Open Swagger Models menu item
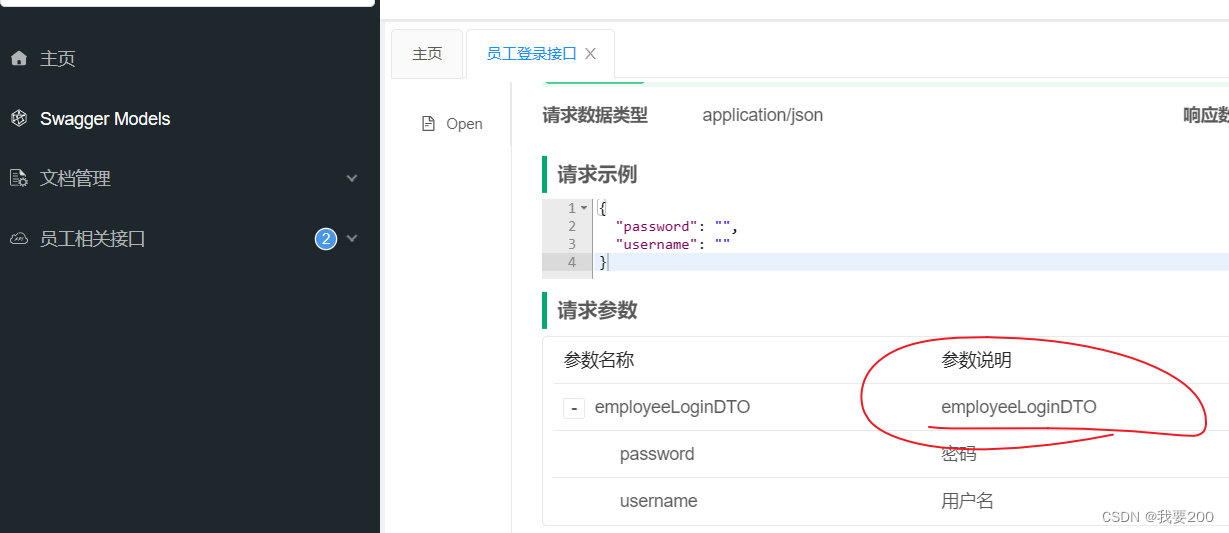This screenshot has width=1229, height=533. (x=105, y=119)
